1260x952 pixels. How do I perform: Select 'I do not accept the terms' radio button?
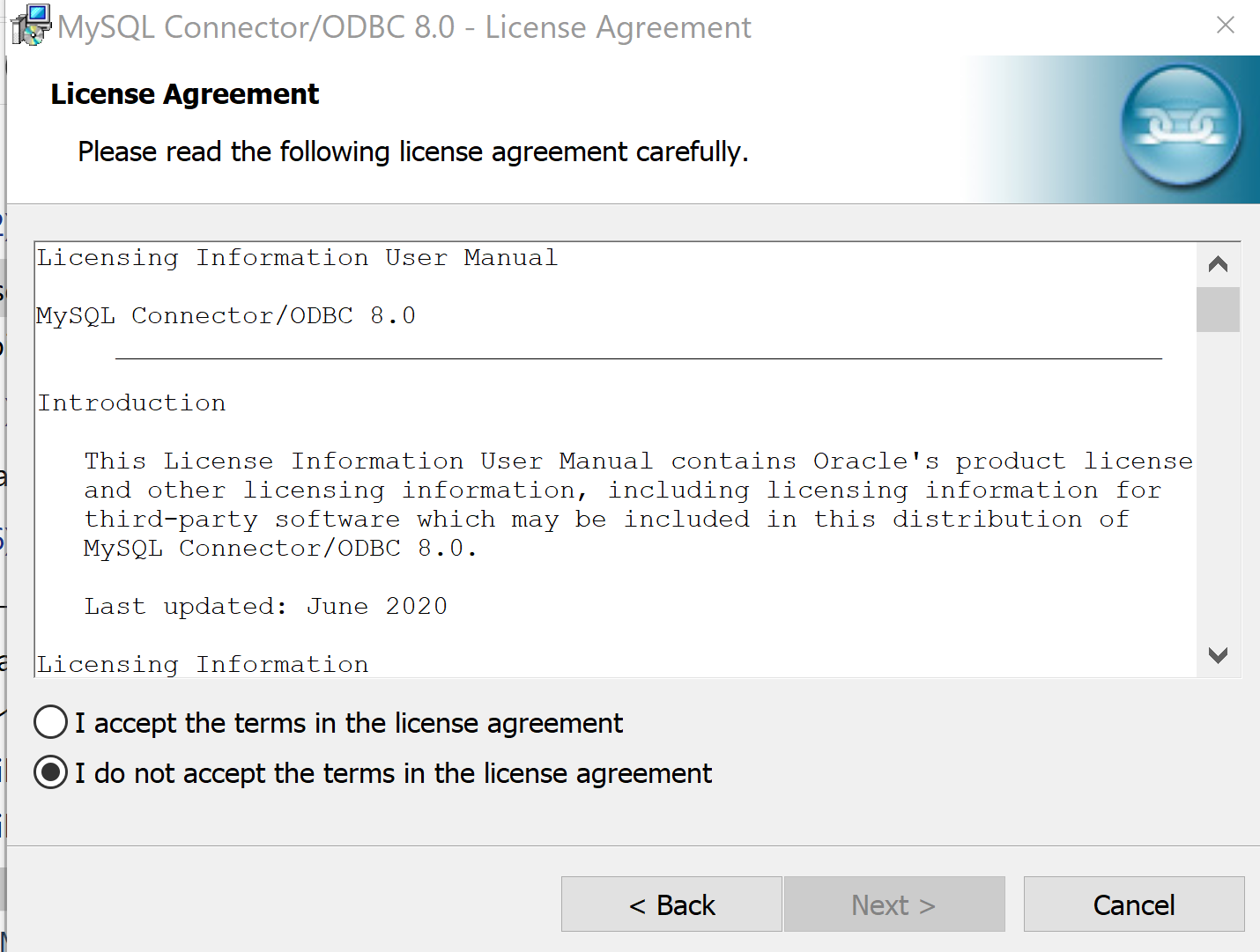(51, 772)
